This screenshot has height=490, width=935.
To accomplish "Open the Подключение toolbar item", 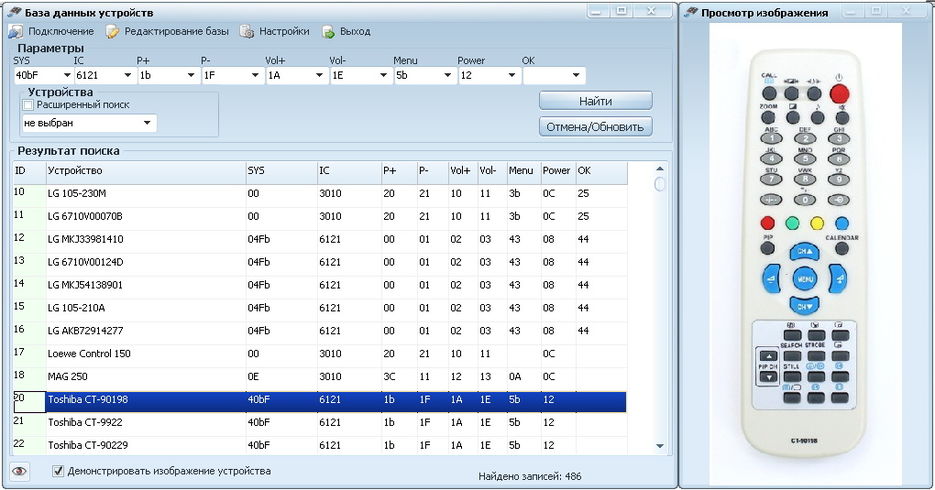I will click(51, 32).
